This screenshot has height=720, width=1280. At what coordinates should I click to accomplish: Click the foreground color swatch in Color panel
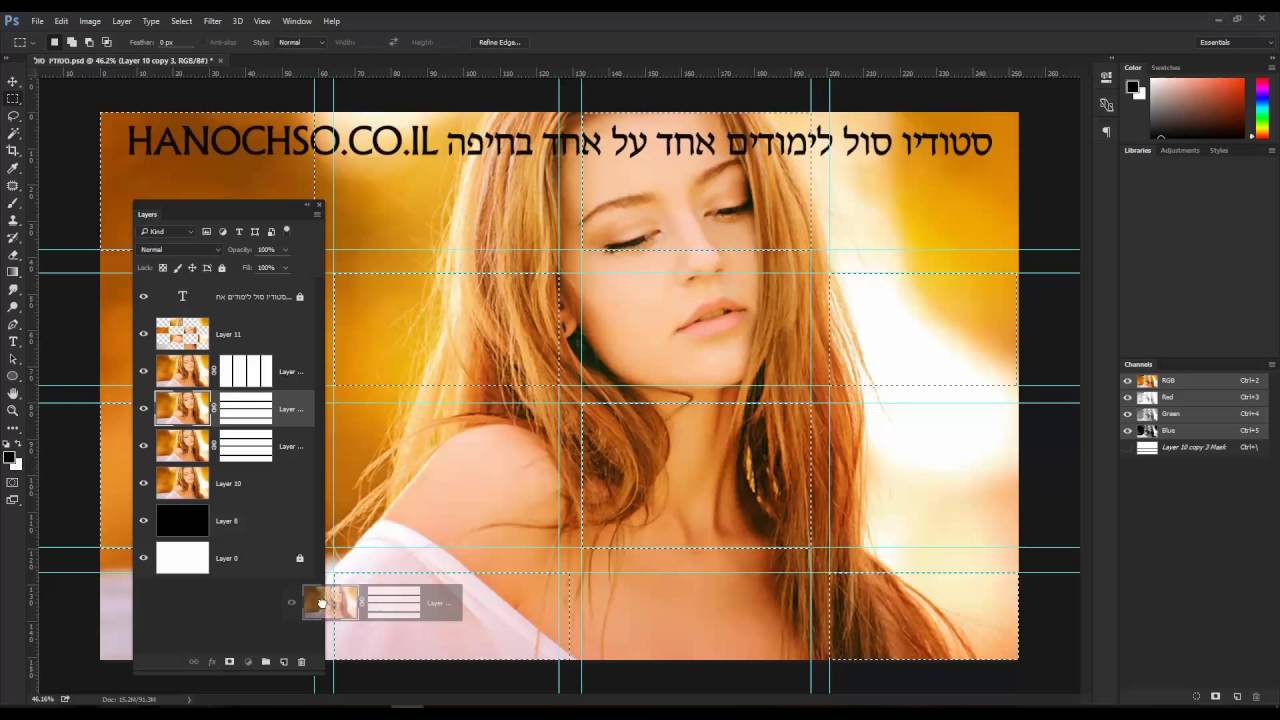coord(1133,86)
